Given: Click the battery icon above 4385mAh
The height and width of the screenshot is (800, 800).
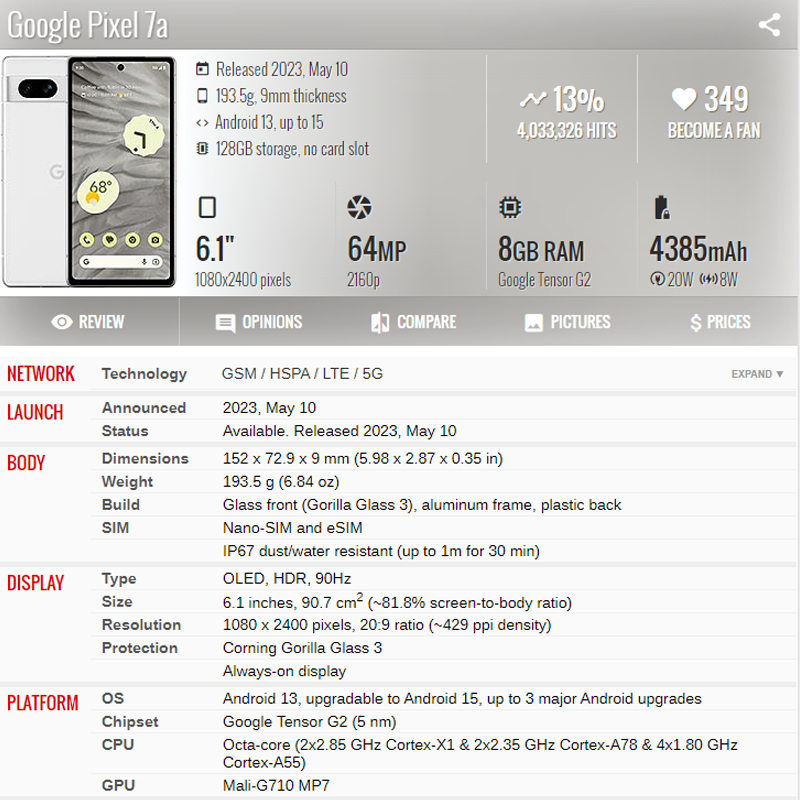Looking at the screenshot, I should coord(661,208).
